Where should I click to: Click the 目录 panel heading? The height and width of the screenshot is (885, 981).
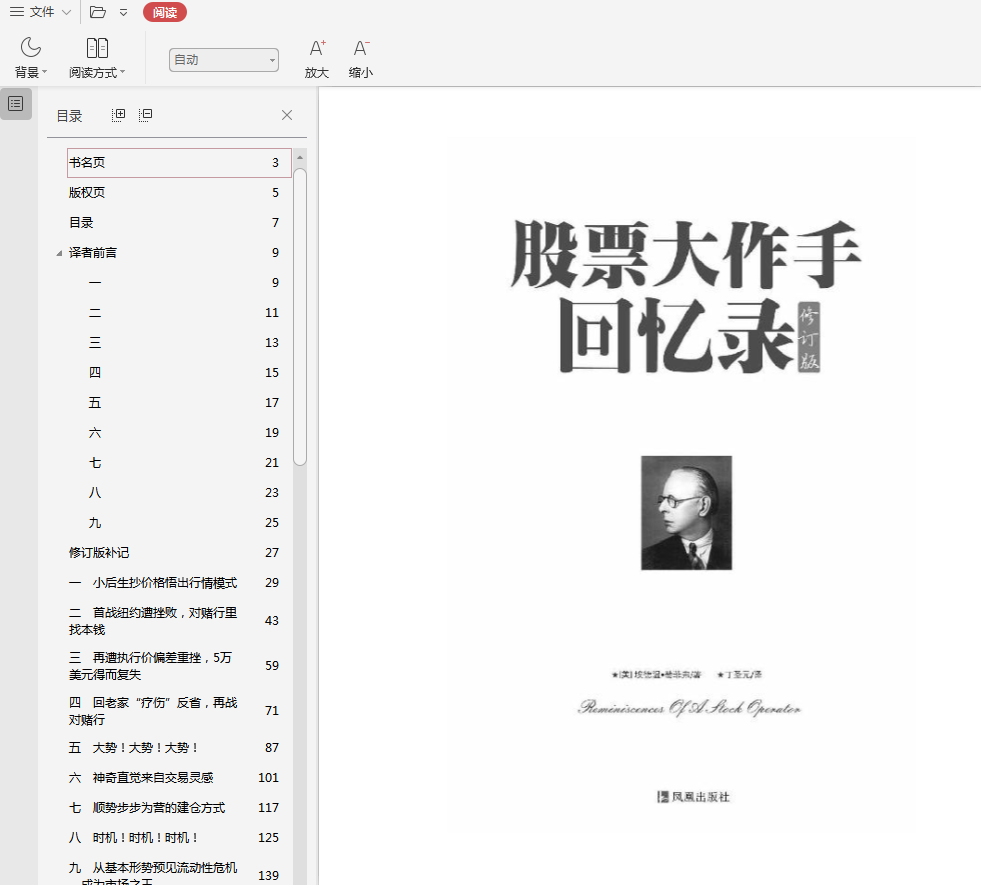69,116
